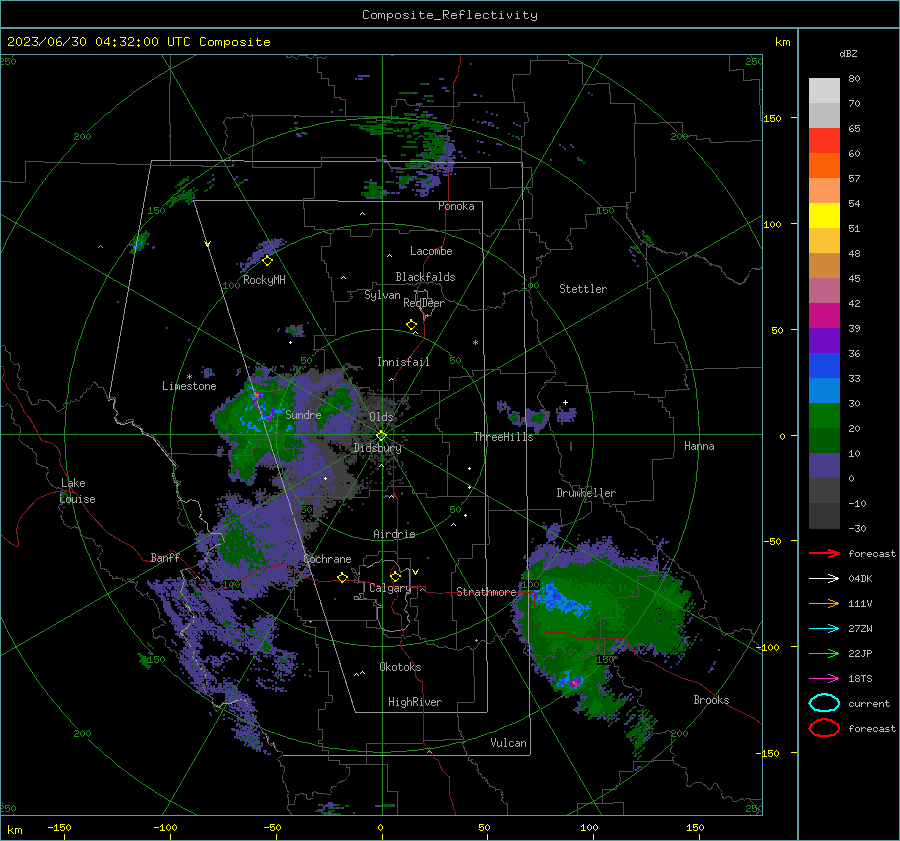Click the asterisk marker above Limestone
This screenshot has height=841, width=900.
189,377
